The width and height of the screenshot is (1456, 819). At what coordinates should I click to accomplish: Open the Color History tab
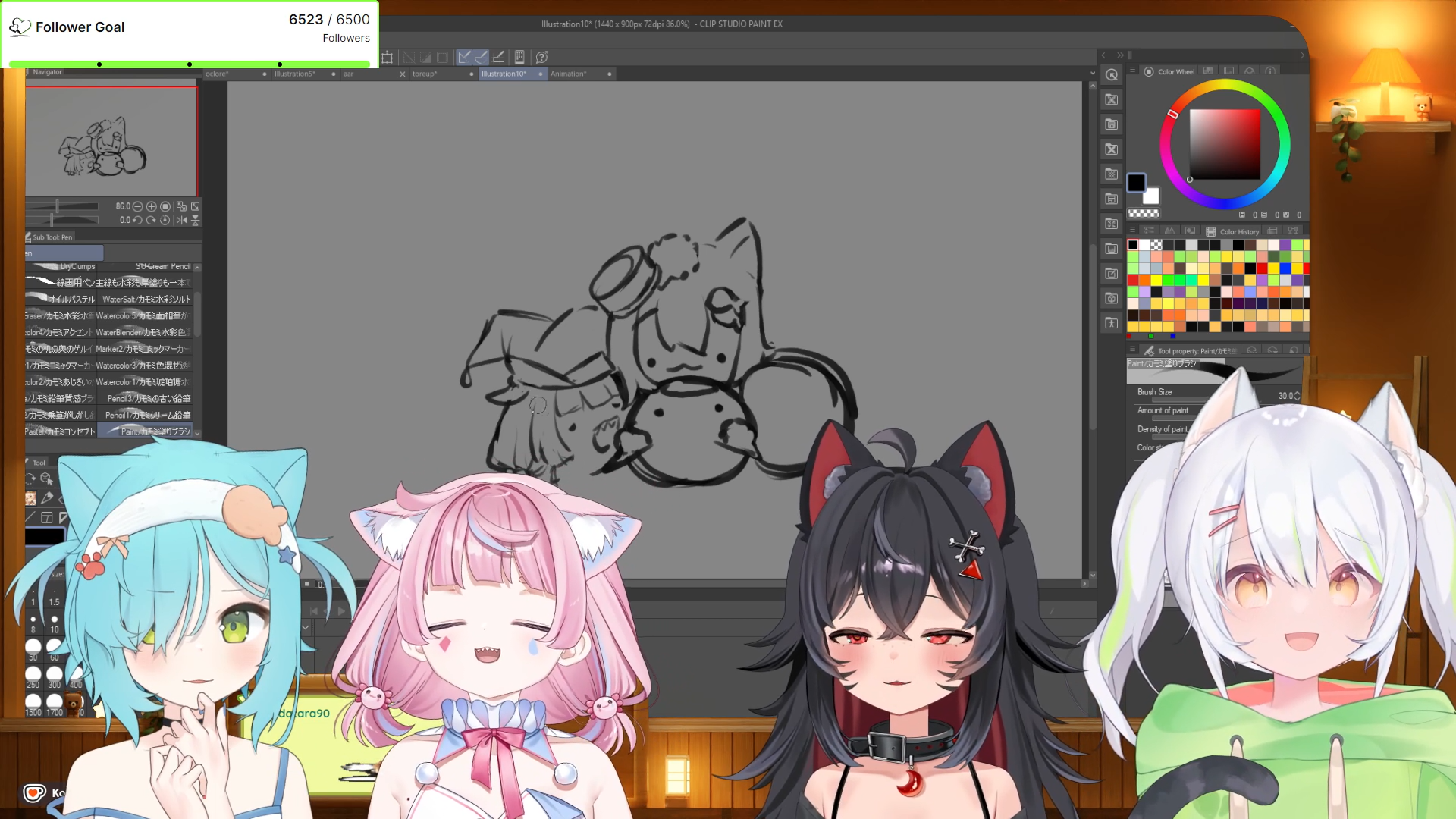pyautogui.click(x=1232, y=231)
